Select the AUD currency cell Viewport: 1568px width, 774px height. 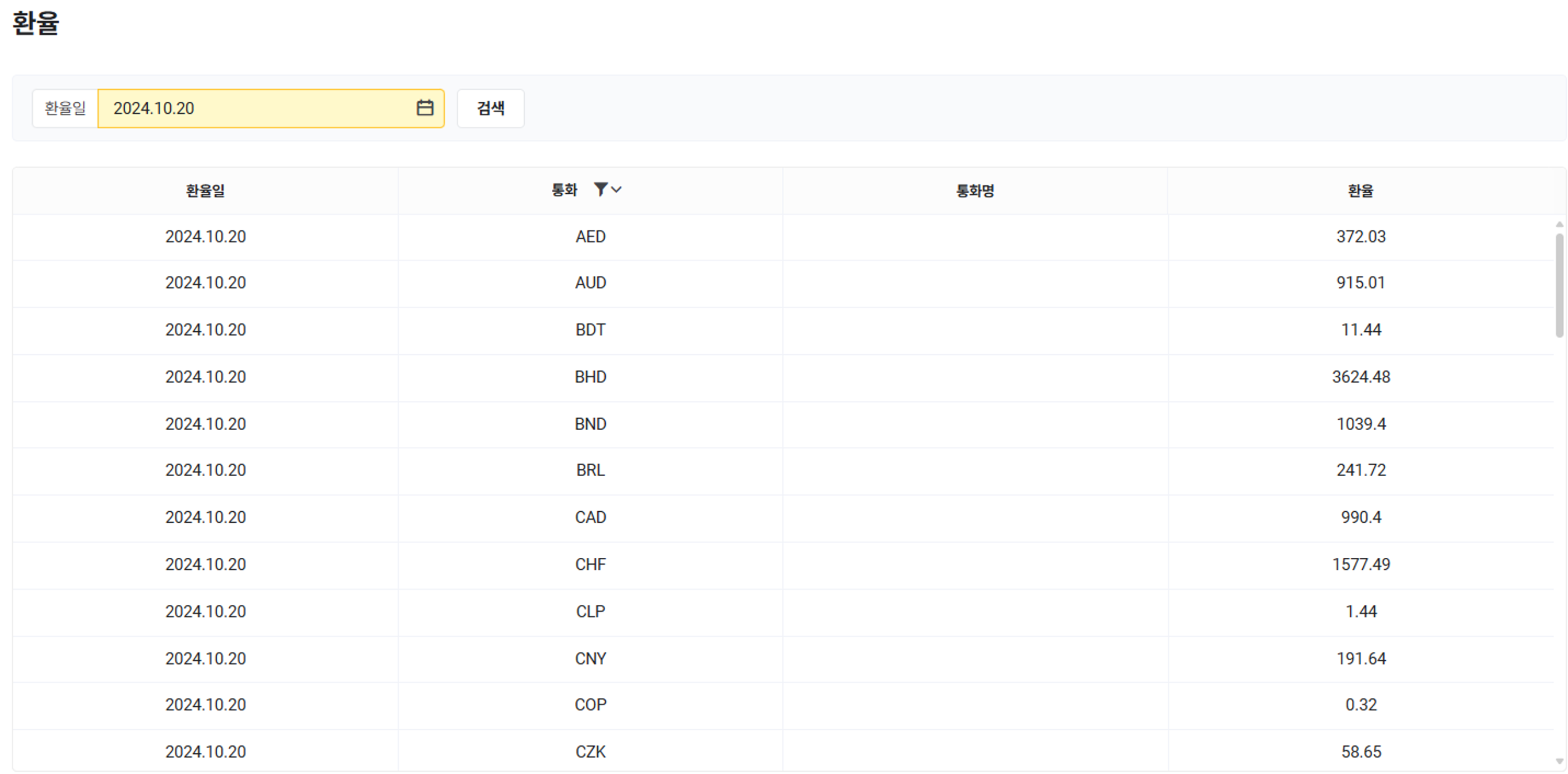pos(590,282)
